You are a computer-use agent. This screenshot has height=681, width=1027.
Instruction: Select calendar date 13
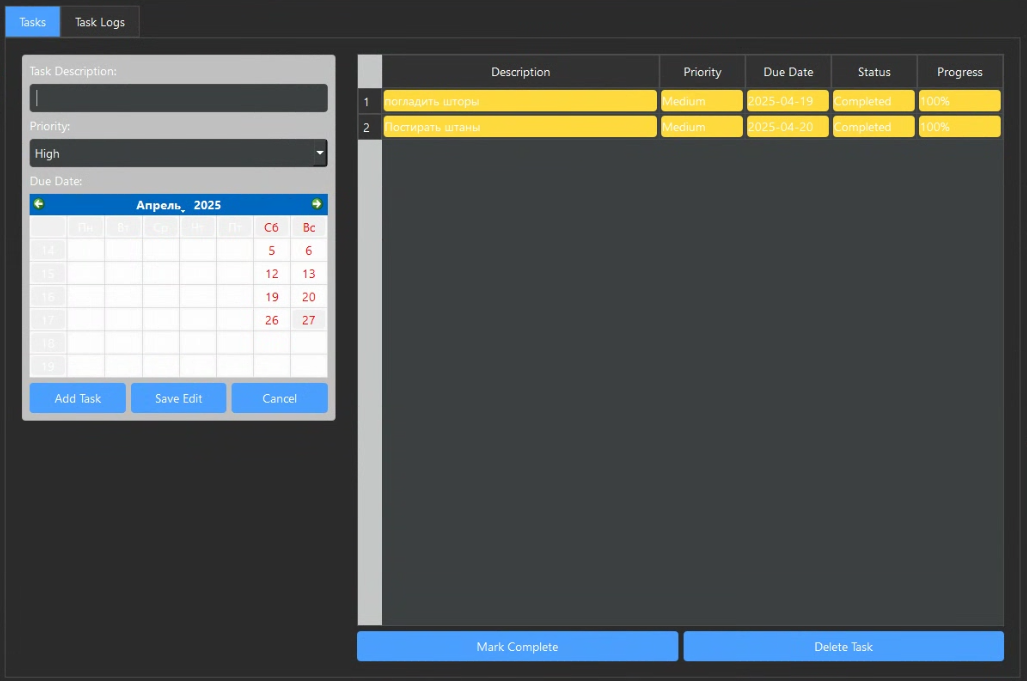(308, 274)
